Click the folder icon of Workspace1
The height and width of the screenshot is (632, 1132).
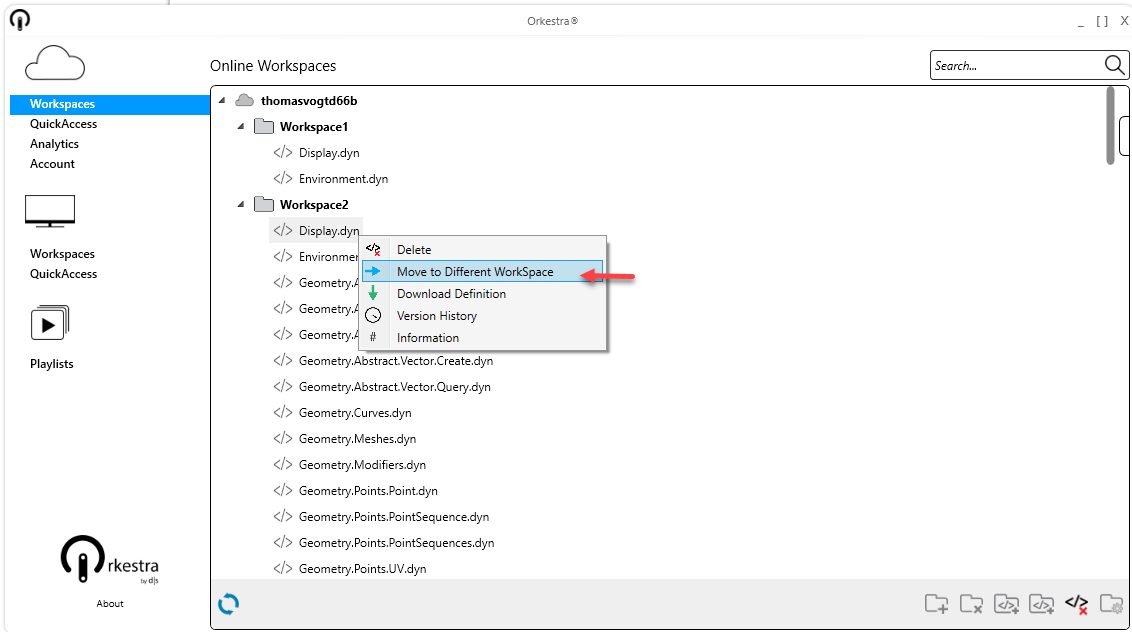tap(264, 126)
